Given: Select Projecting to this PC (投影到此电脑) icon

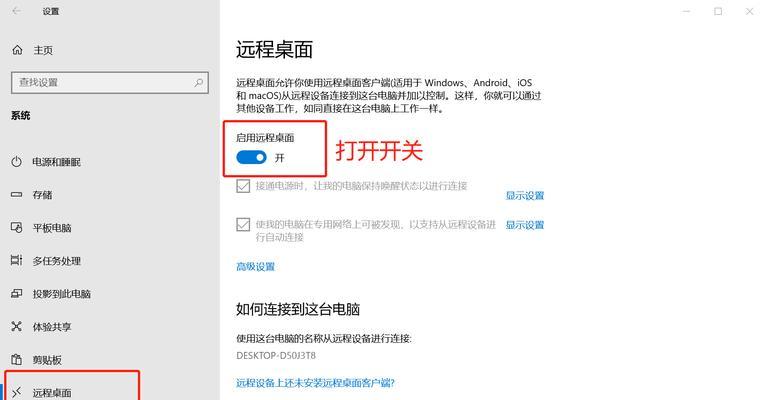Looking at the screenshot, I should click(17, 294).
